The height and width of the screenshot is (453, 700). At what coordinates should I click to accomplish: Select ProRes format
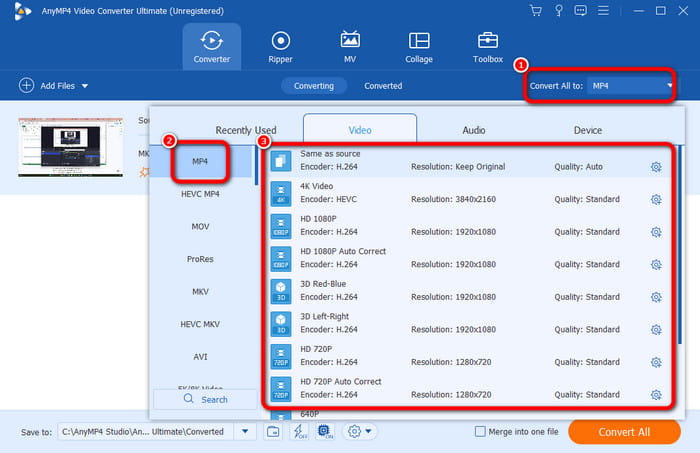click(200, 259)
